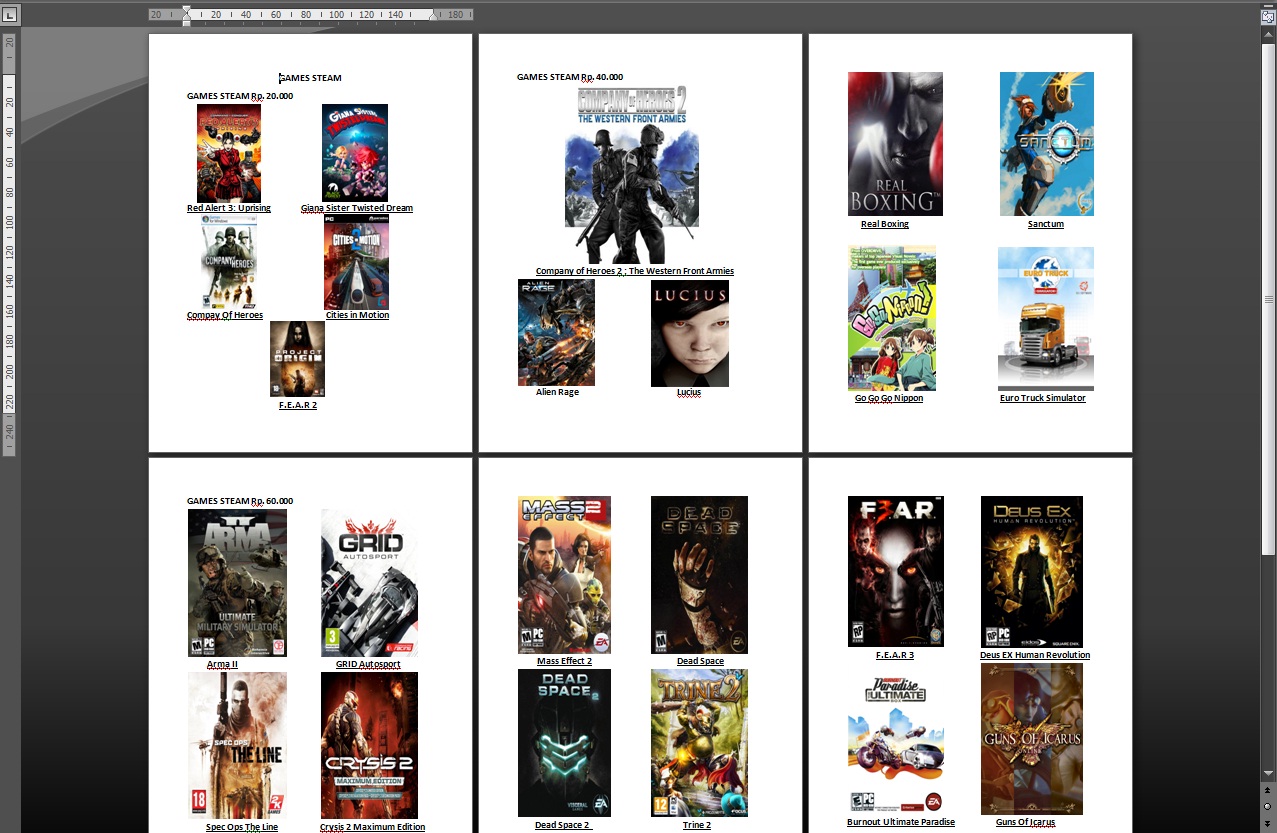Click the 'Mass Effect 2' caption
Image resolution: width=1277 pixels, height=833 pixels.
click(564, 661)
